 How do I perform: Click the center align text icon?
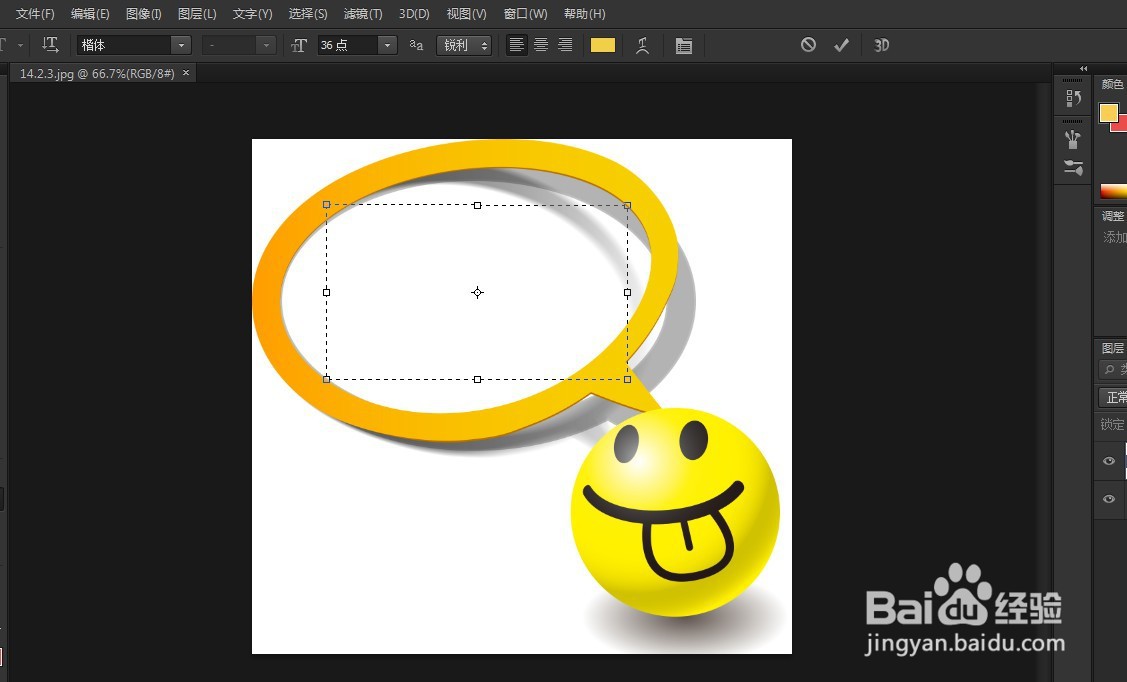[x=541, y=45]
